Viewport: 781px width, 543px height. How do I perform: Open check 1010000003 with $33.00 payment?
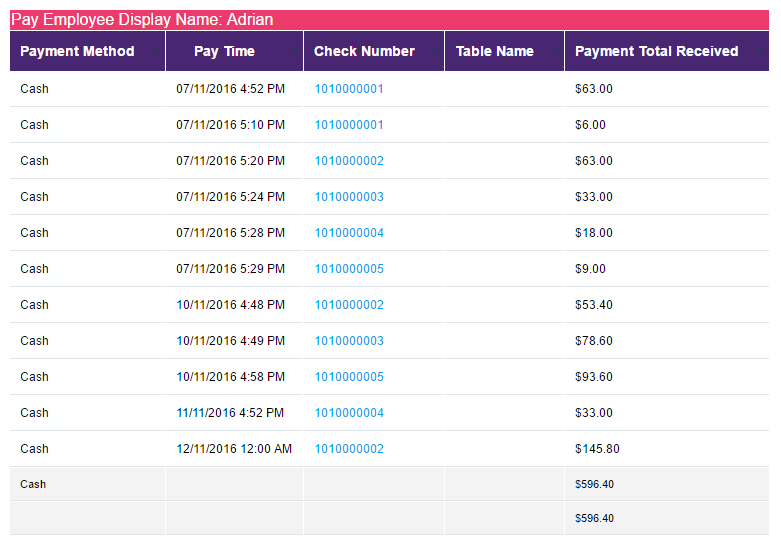(349, 197)
